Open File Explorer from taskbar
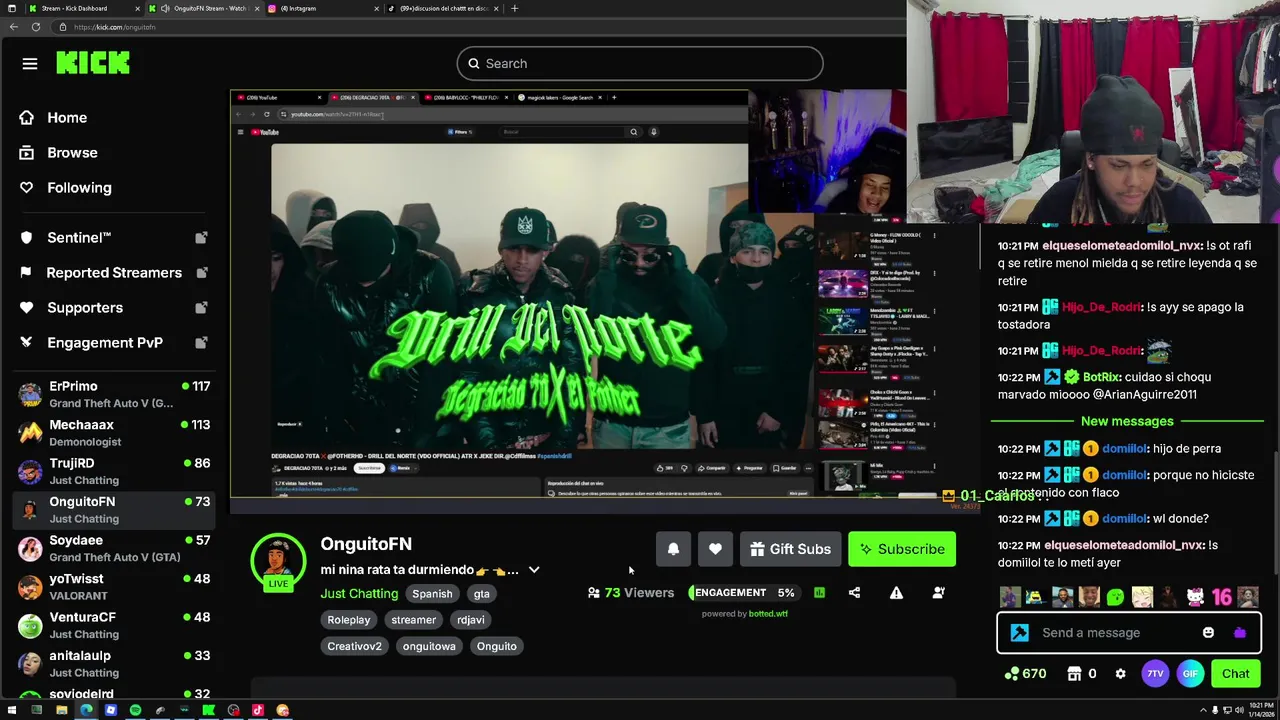The width and height of the screenshot is (1280, 720). point(61,710)
